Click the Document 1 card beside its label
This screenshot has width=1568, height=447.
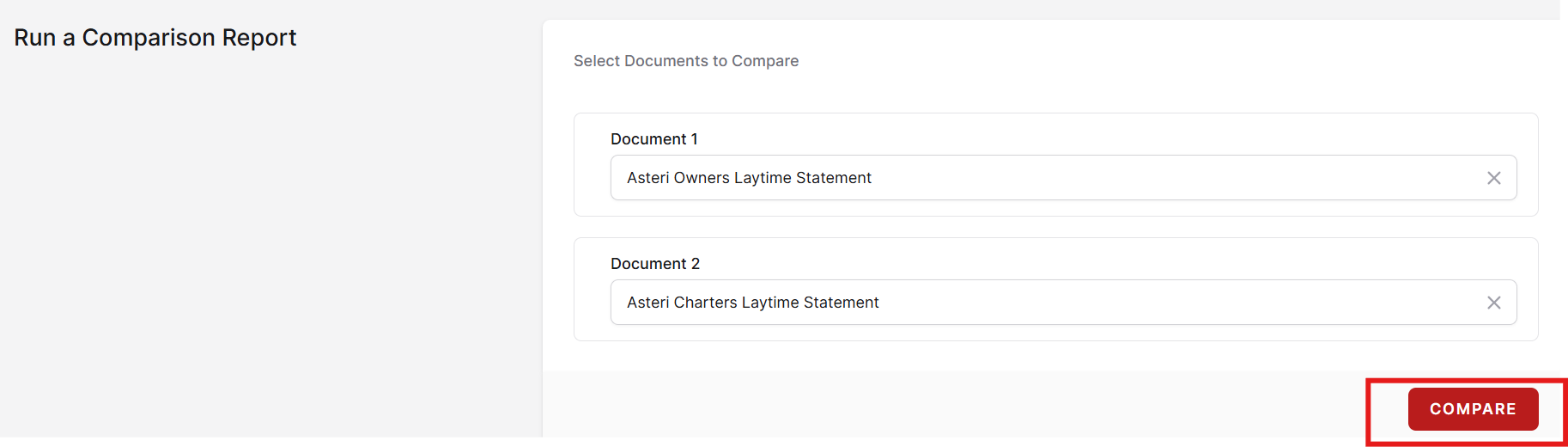pos(1030,138)
